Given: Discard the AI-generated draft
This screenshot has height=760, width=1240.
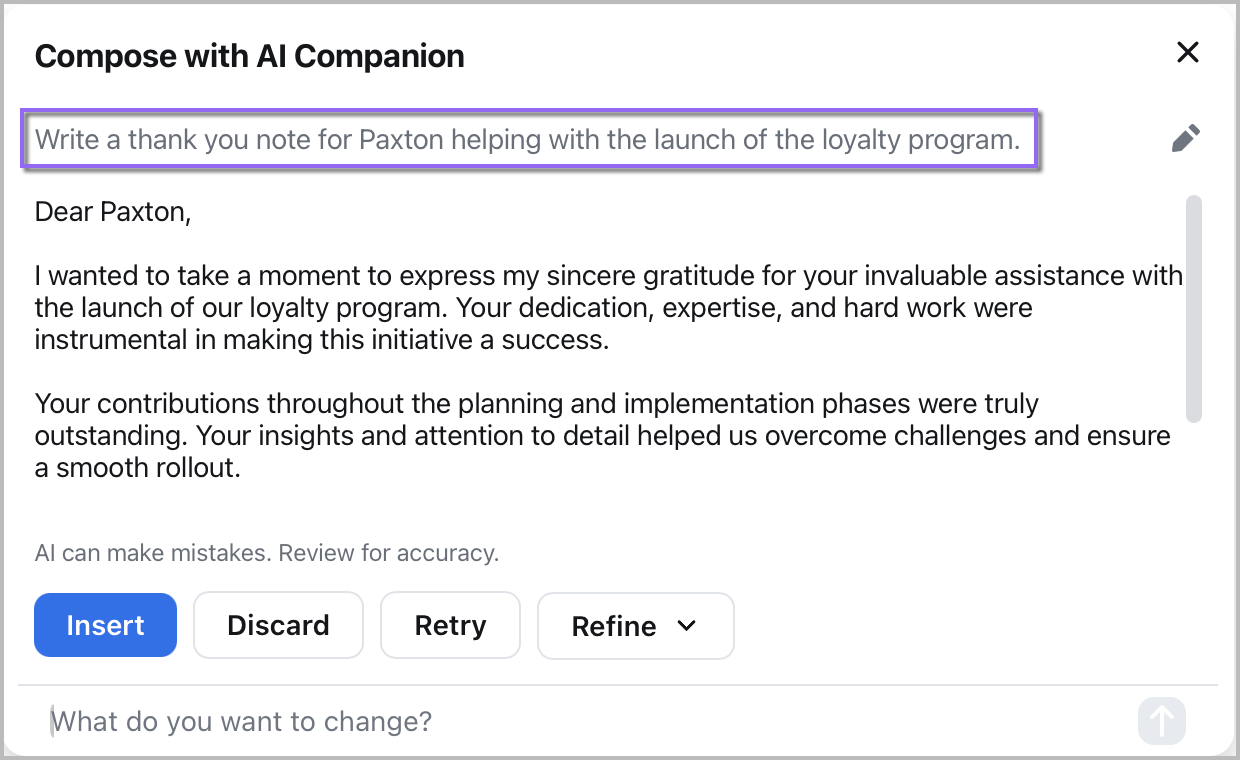Looking at the screenshot, I should [x=278, y=625].
